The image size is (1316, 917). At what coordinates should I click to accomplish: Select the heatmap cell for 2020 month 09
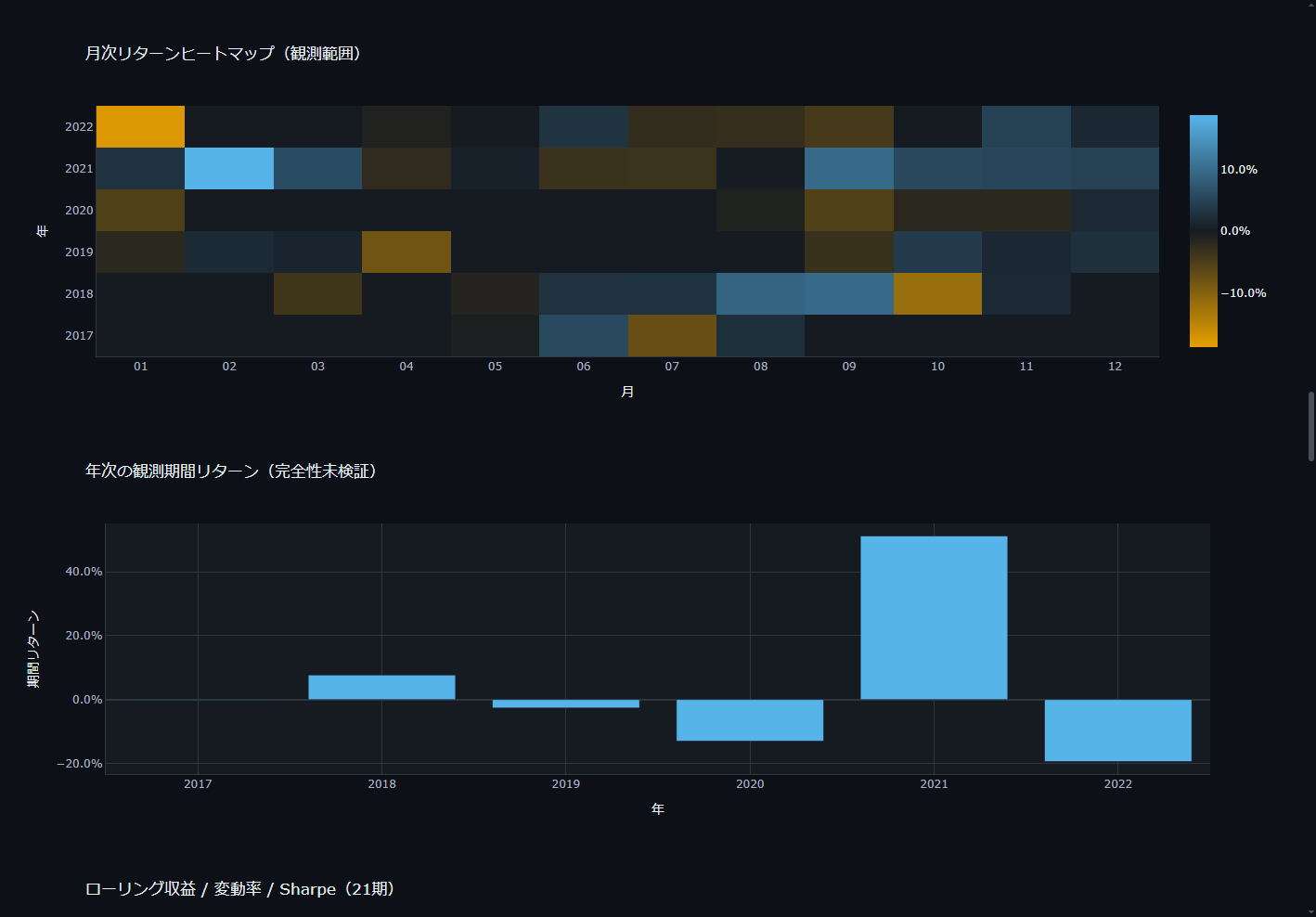point(849,210)
